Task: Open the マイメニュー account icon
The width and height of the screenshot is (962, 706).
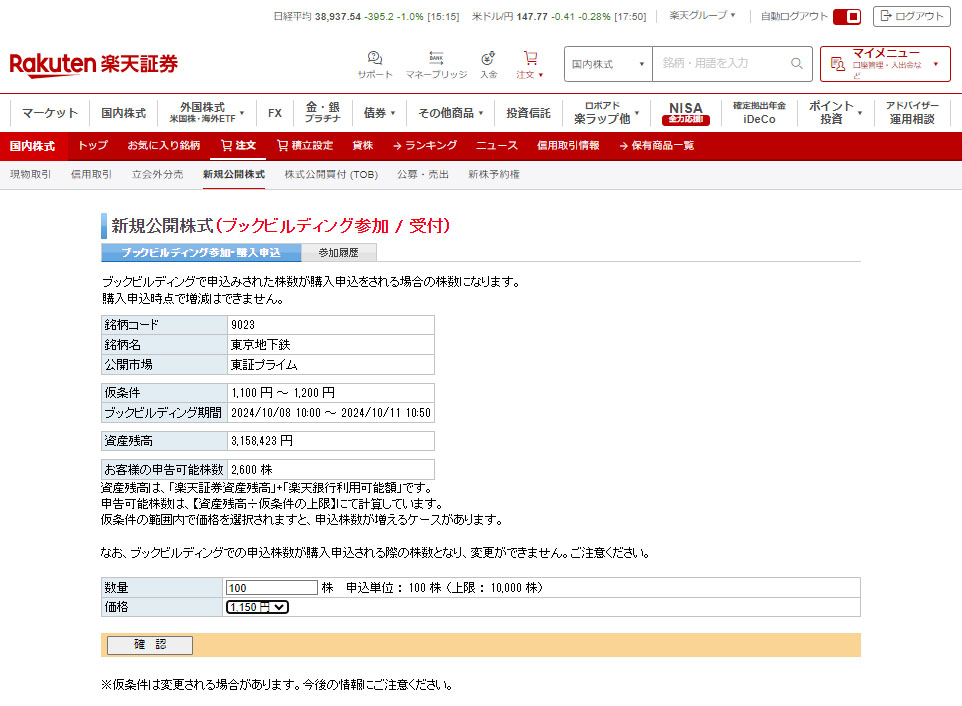Action: (838, 64)
